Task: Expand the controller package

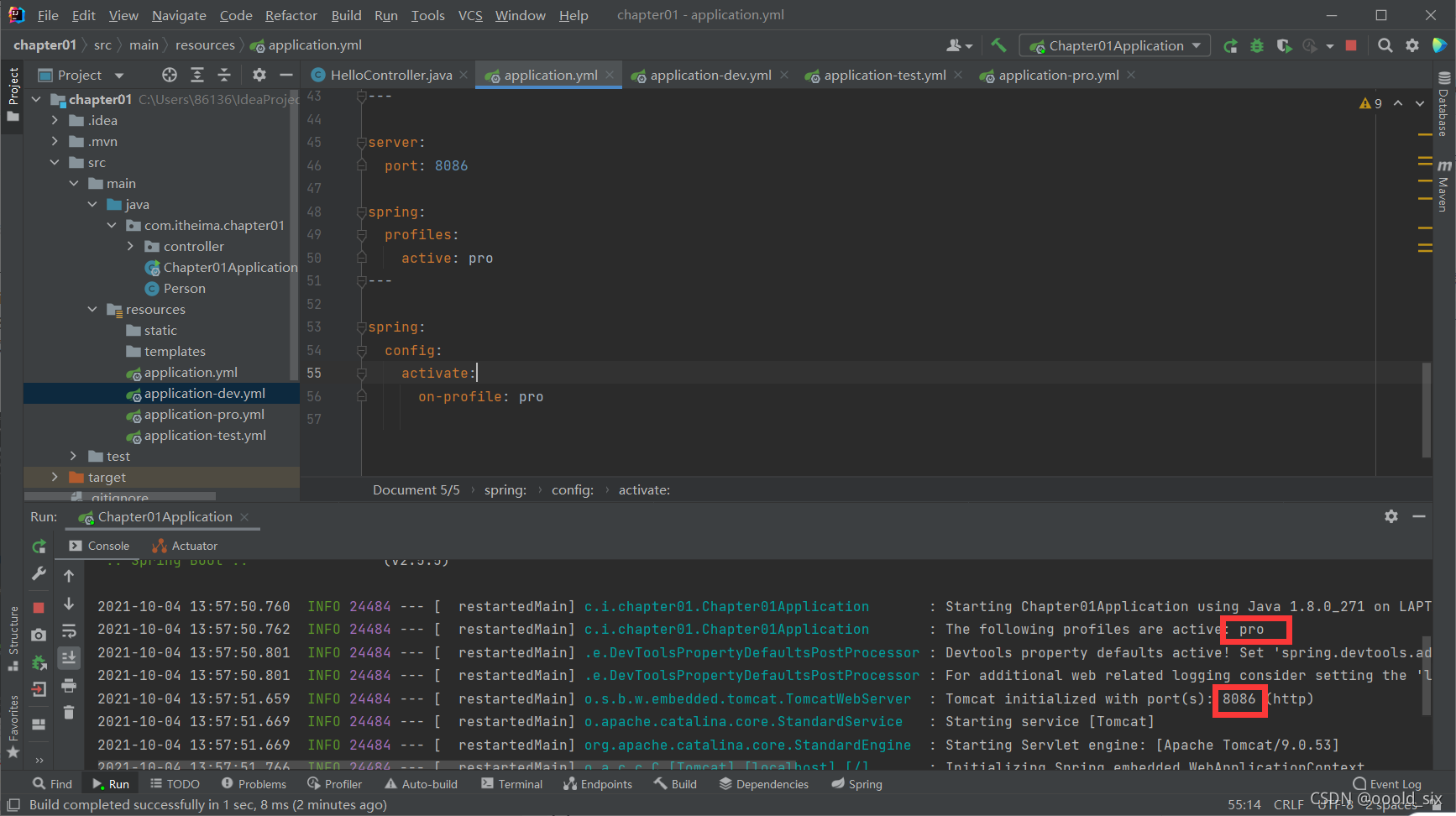Action: tap(130, 246)
